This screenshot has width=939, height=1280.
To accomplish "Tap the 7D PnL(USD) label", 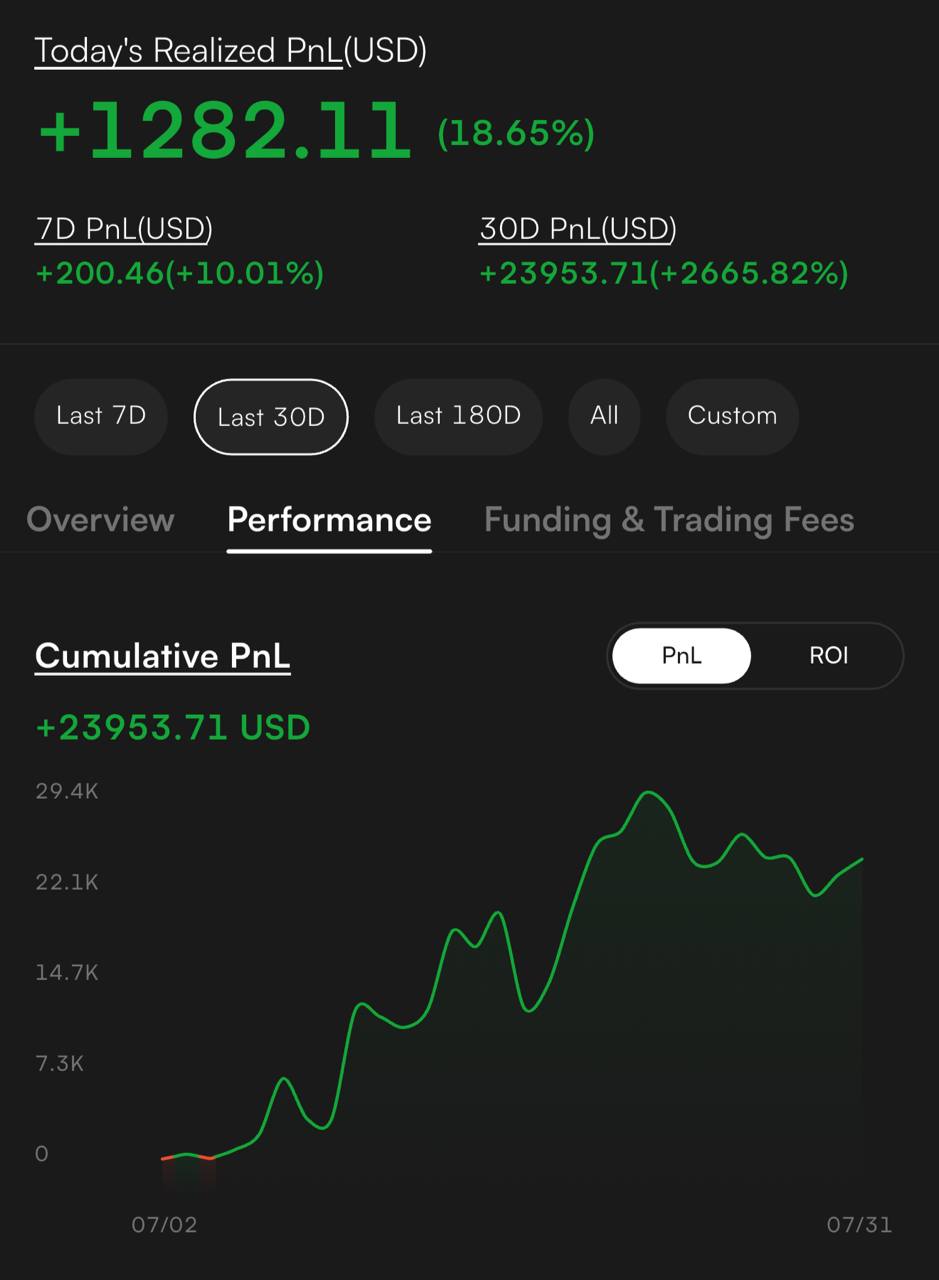I will [124, 229].
